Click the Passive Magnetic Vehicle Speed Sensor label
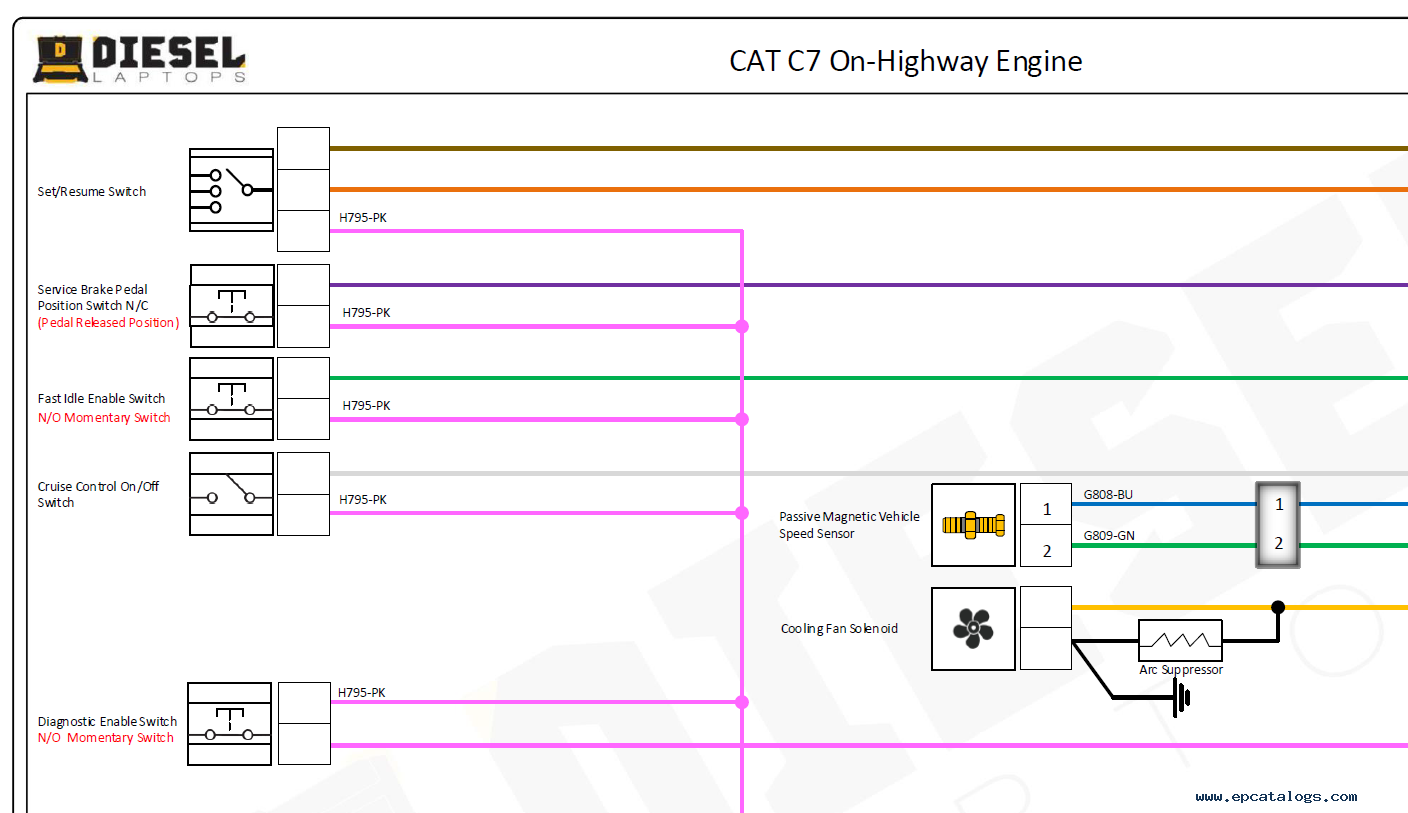 point(849,525)
